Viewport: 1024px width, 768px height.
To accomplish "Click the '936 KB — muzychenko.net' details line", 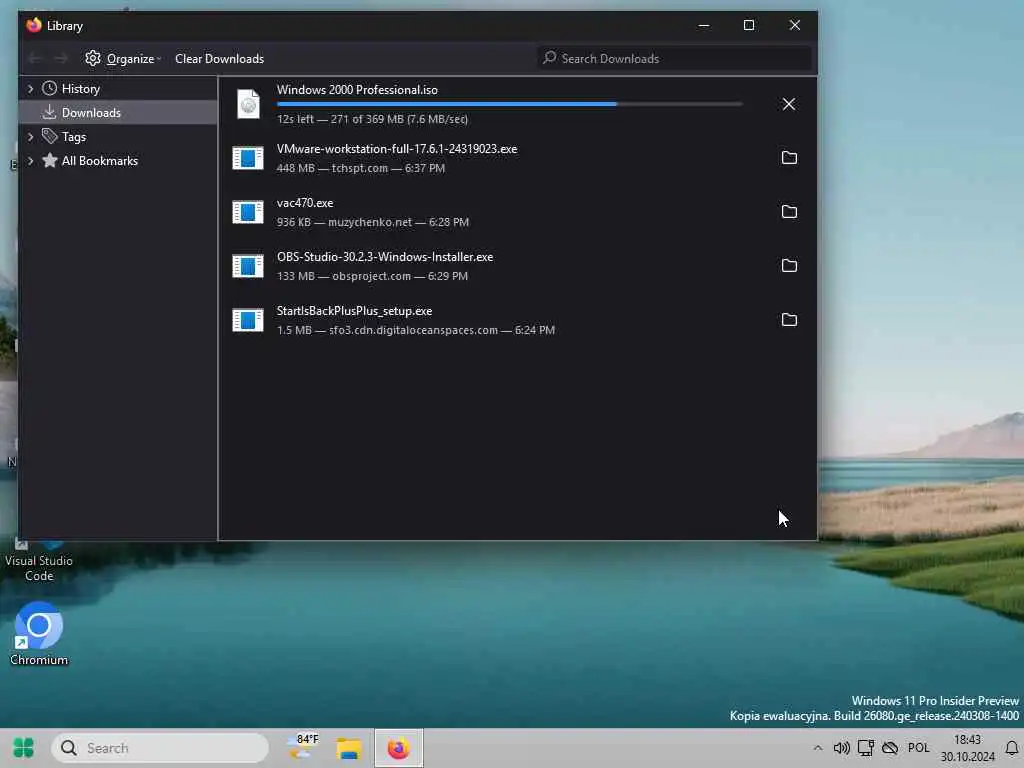I will (x=372, y=223).
